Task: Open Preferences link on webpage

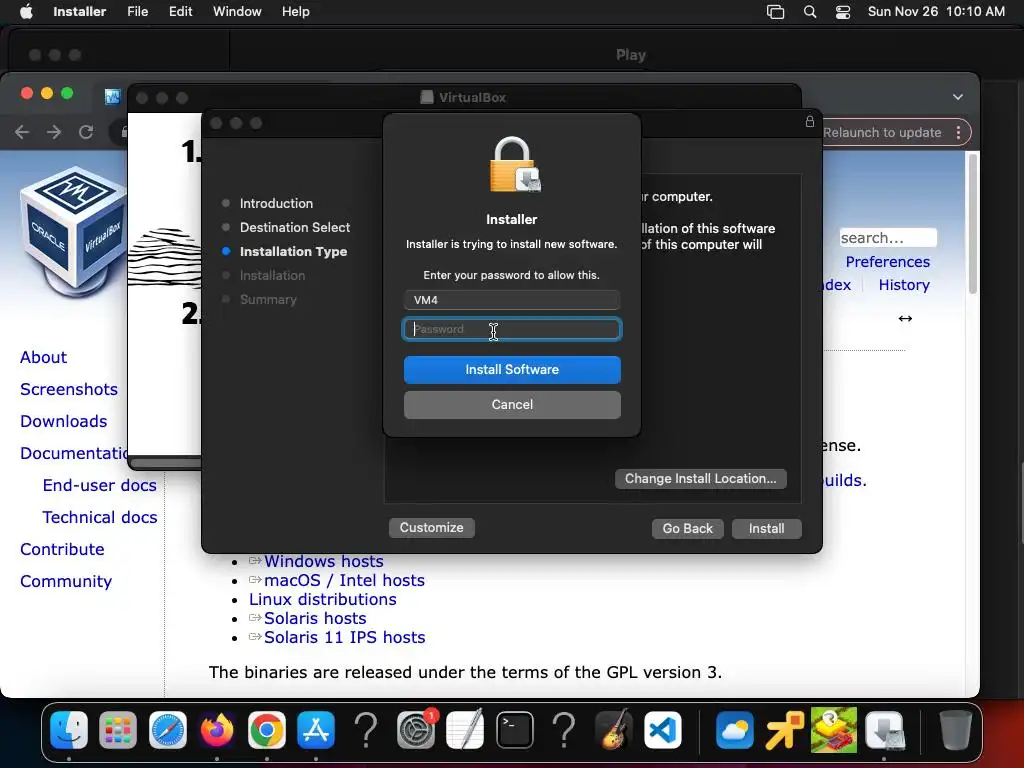Action: coord(888,262)
